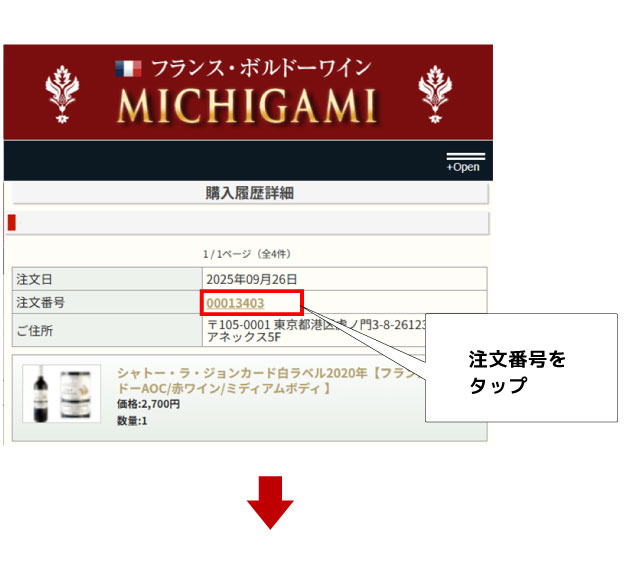640x584 pixels.
Task: Click the 1 / 1ページ（全4件） pagination text
Action: 247,254
